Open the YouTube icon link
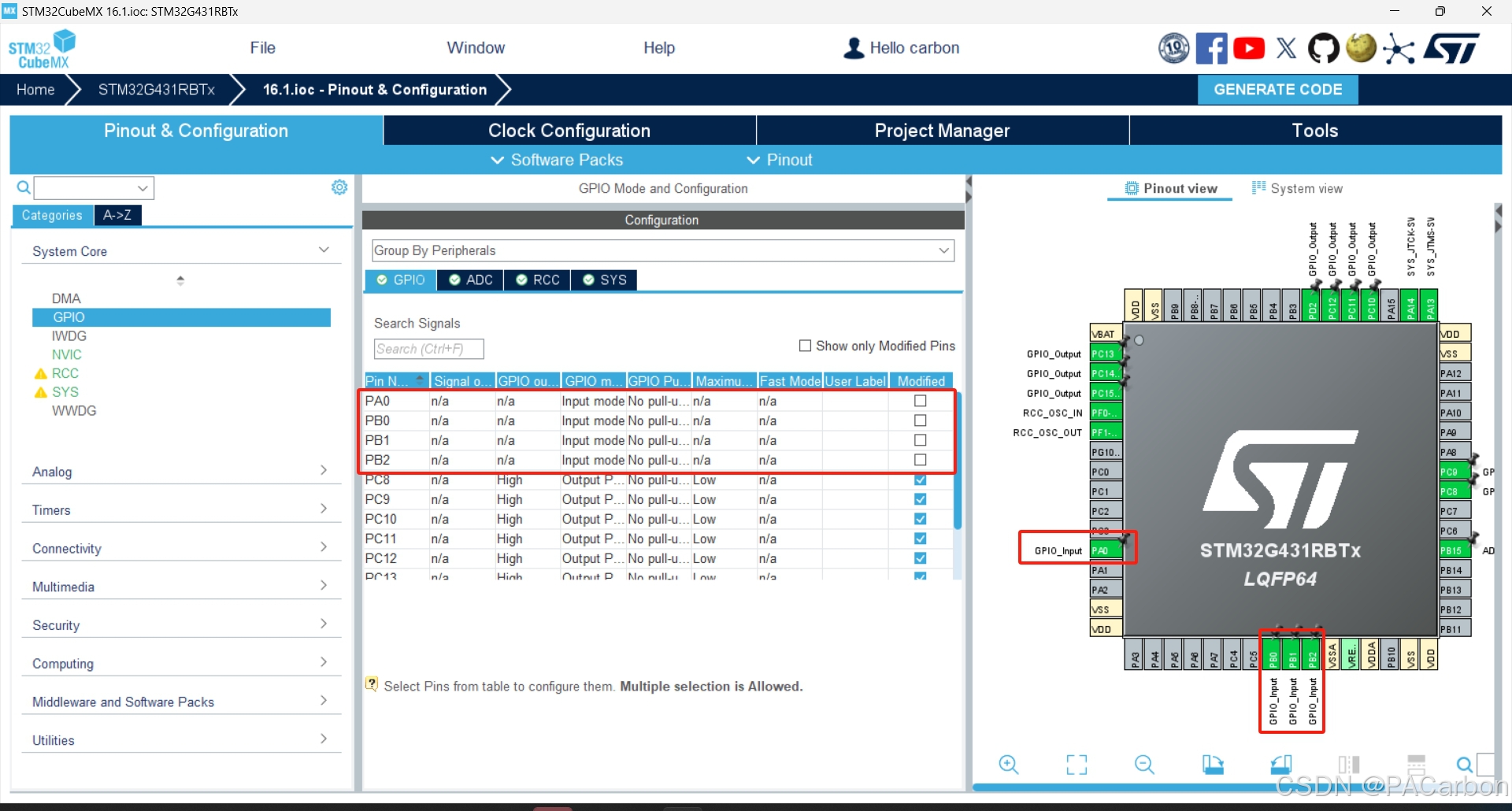This screenshot has width=1512, height=811. click(x=1249, y=49)
